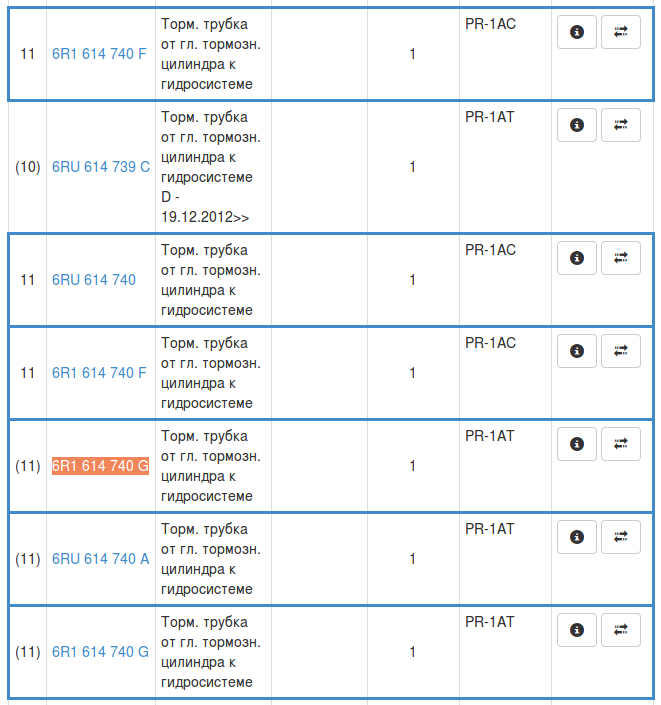Open info icon in second 6R1 614 740 F row

click(576, 351)
